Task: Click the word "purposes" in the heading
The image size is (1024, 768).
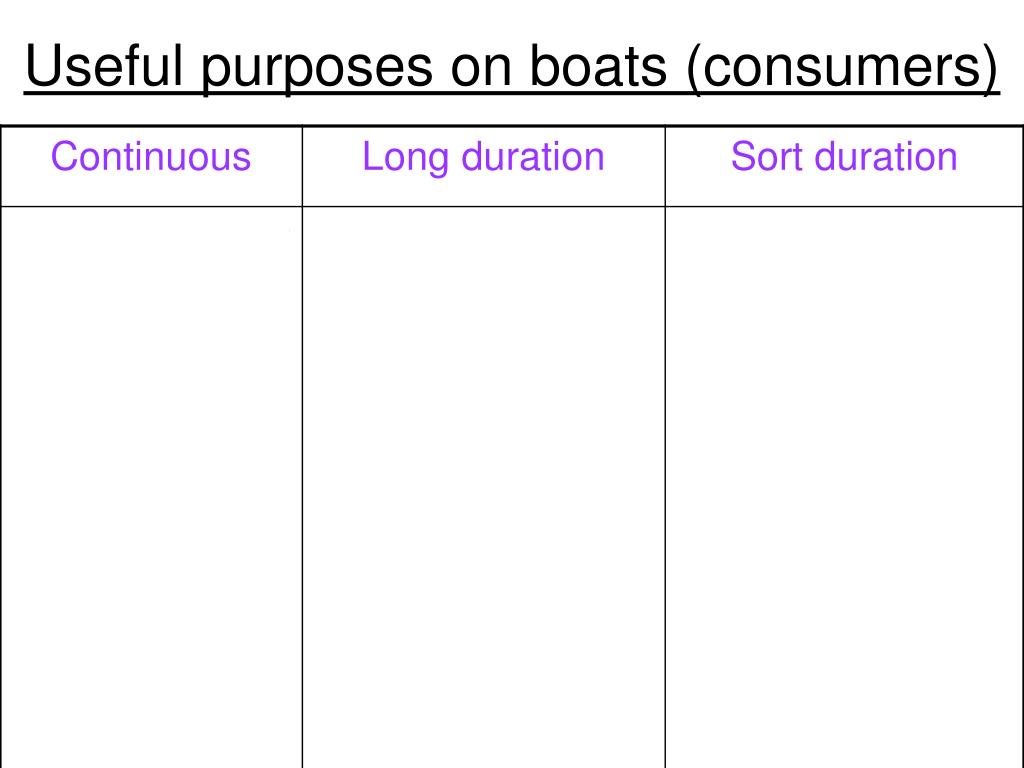Action: point(317,69)
